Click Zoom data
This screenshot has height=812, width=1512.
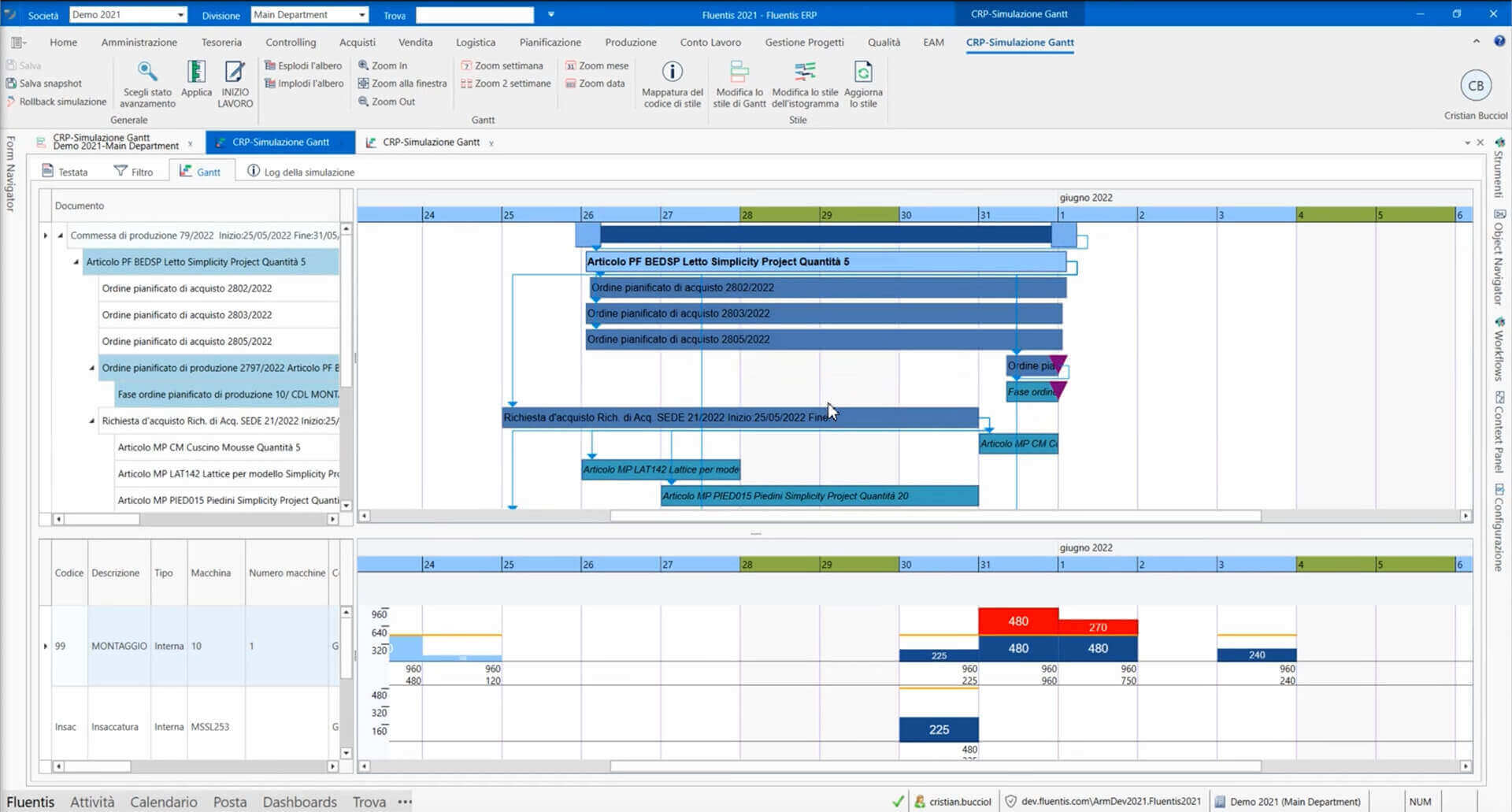coord(595,83)
